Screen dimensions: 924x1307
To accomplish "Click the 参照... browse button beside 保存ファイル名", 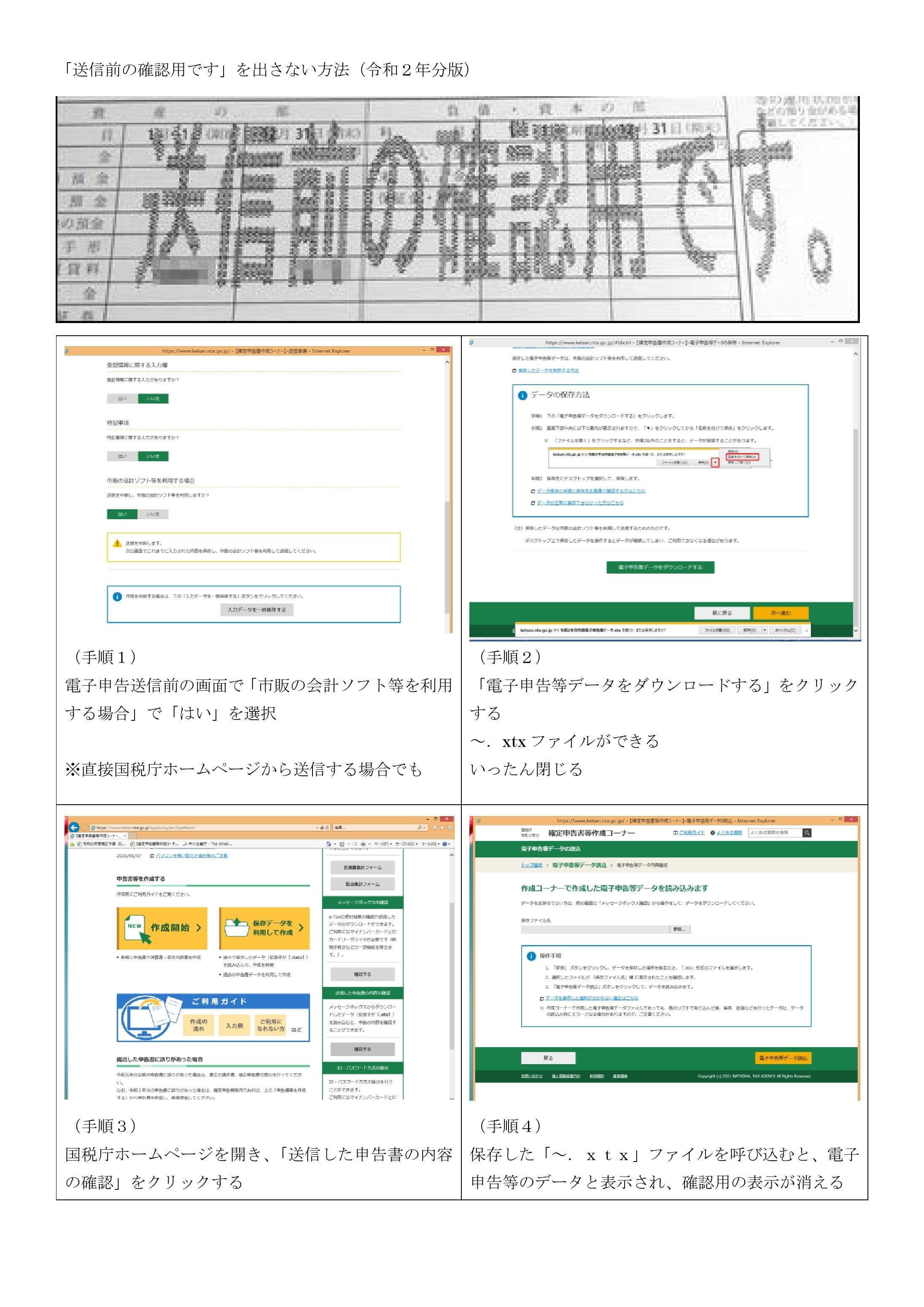I will pyautogui.click(x=680, y=930).
